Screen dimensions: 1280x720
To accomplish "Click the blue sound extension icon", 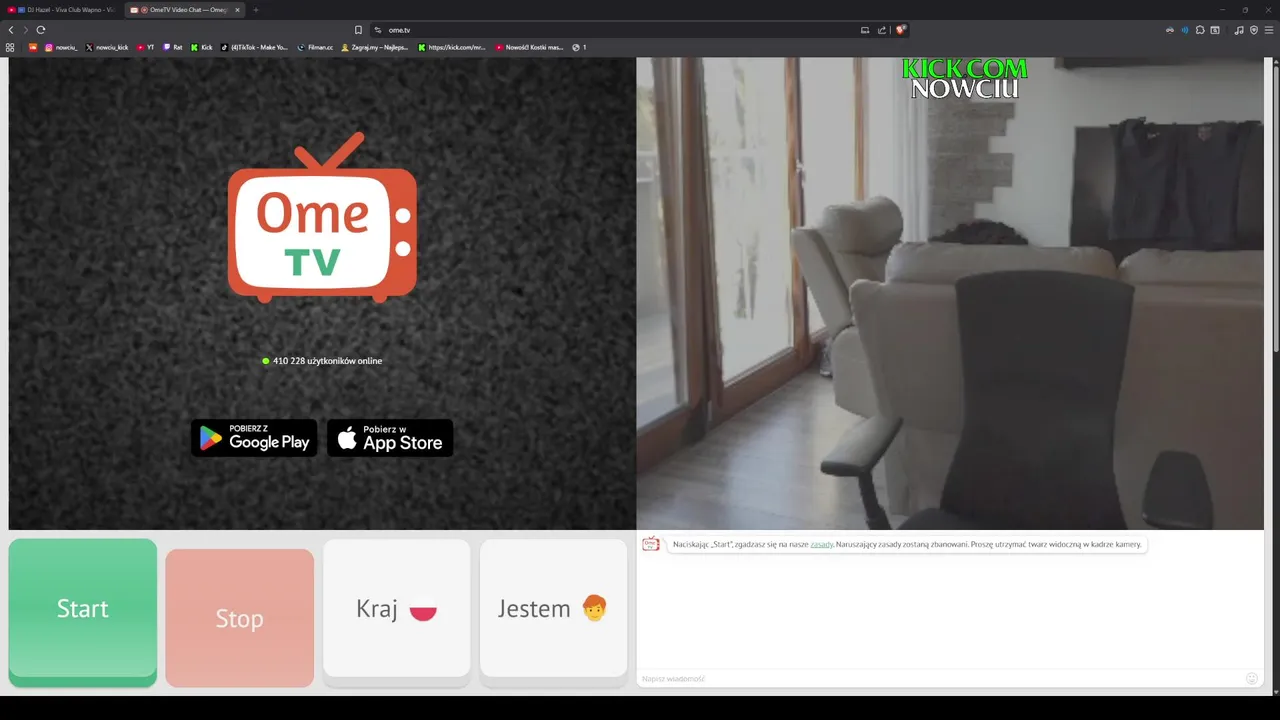I will [1185, 30].
